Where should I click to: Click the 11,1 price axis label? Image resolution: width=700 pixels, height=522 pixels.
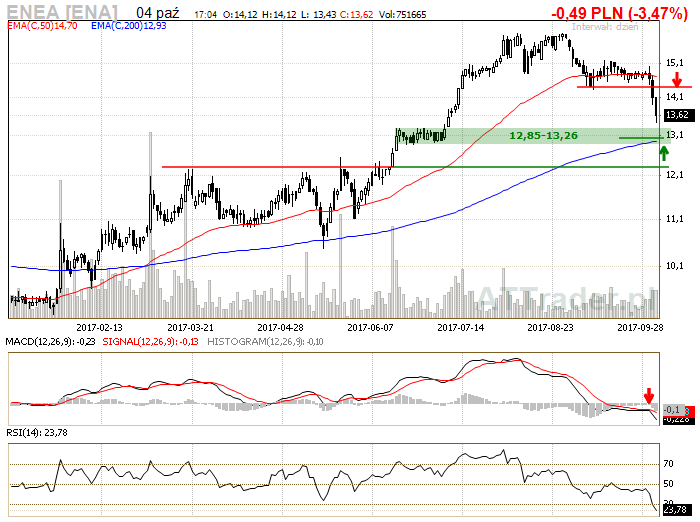pyautogui.click(x=675, y=219)
